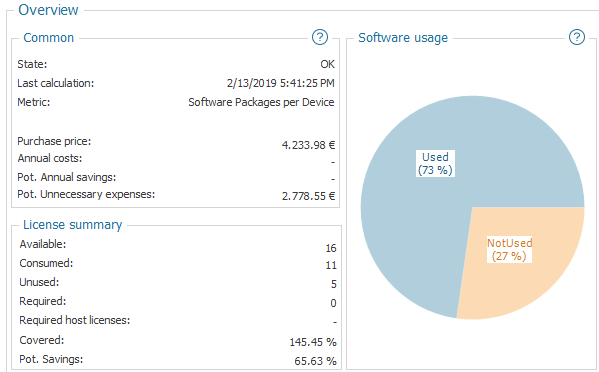The height and width of the screenshot is (372, 599).
Task: Click the Covered percentage 145.45 %
Action: coord(313,342)
